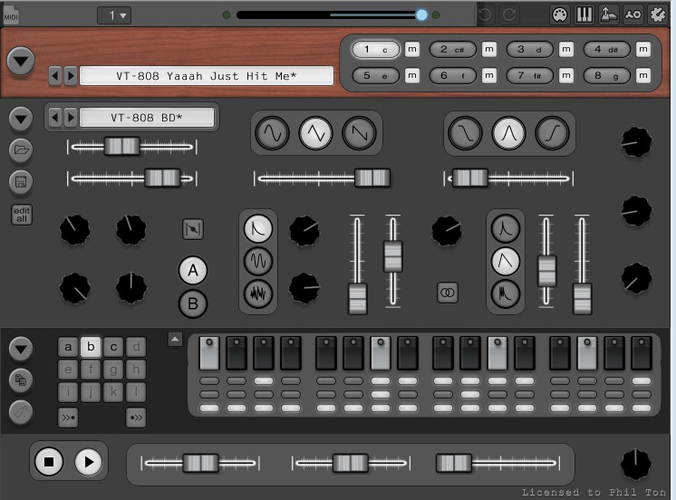Viewport: 676px width, 500px height.
Task: Open patch with the folder icon
Action: pos(21,150)
